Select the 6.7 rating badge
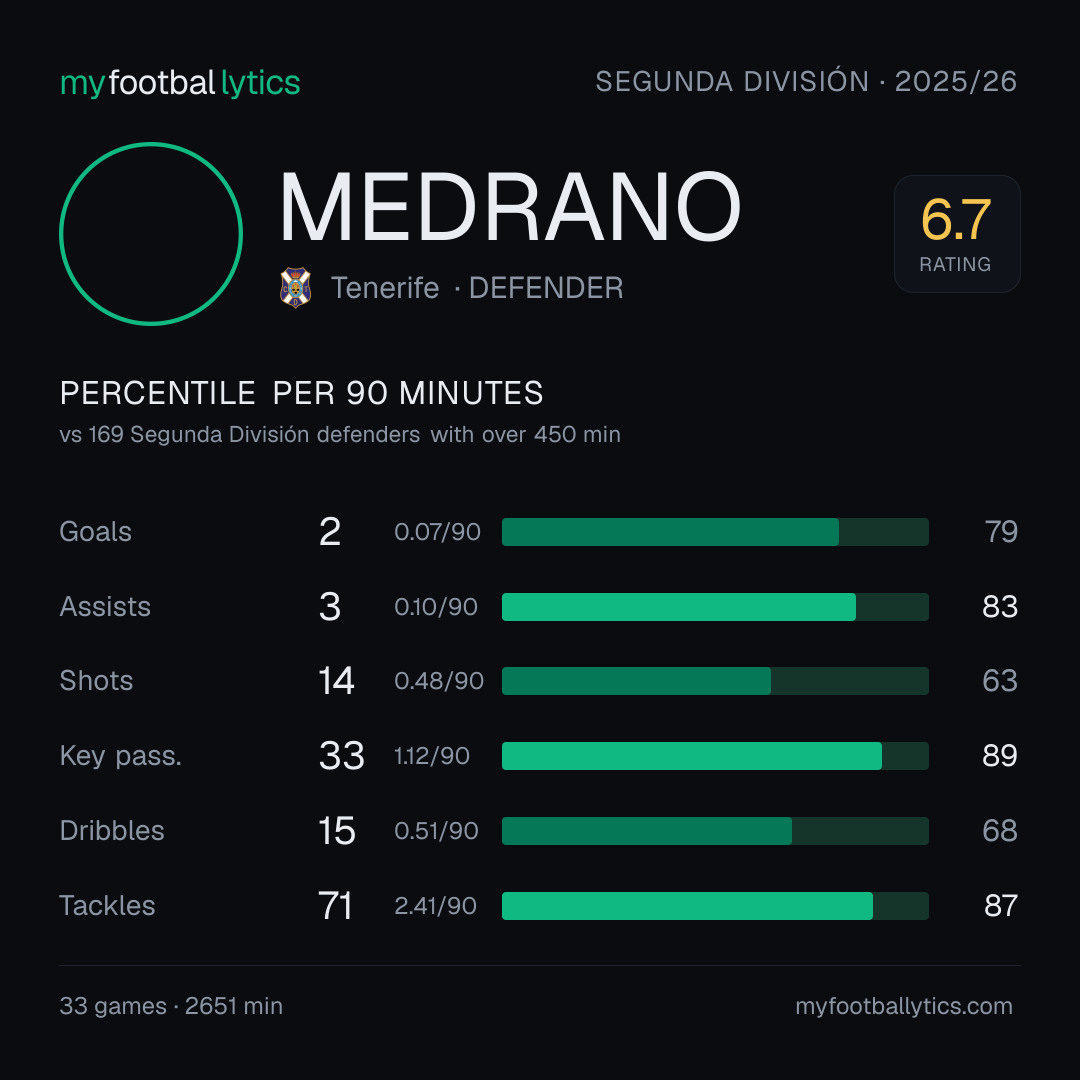 coord(957,233)
